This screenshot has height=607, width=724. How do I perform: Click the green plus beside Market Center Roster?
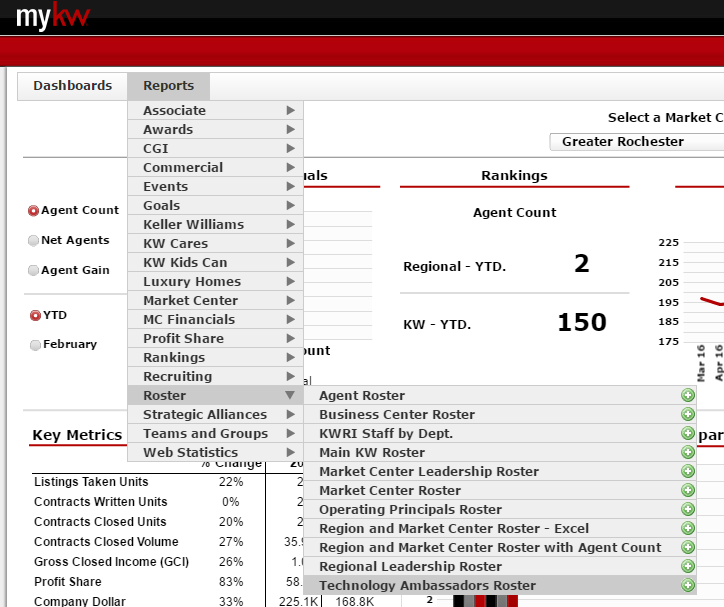click(688, 490)
